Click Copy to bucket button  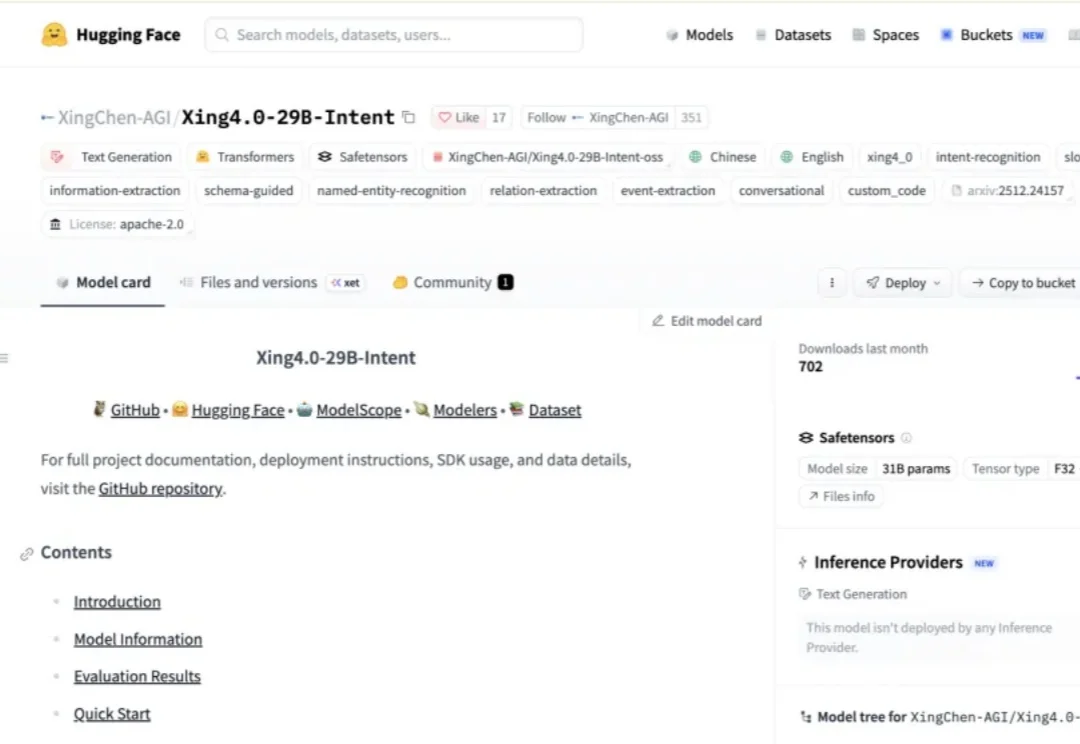pos(1022,282)
